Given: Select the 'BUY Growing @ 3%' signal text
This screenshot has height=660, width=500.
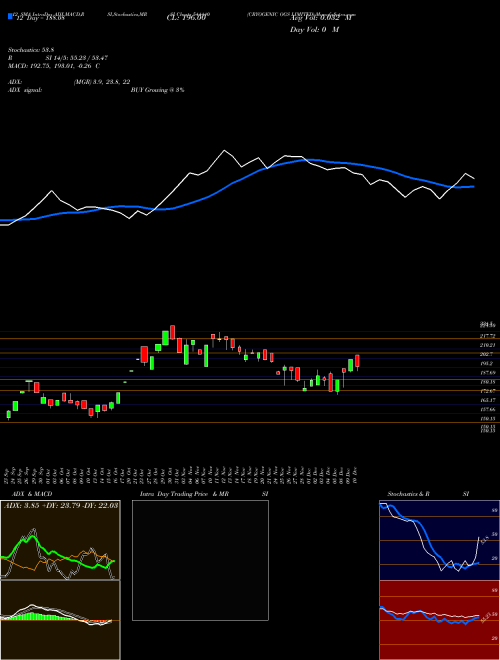Looking at the screenshot, I should tap(157, 90).
